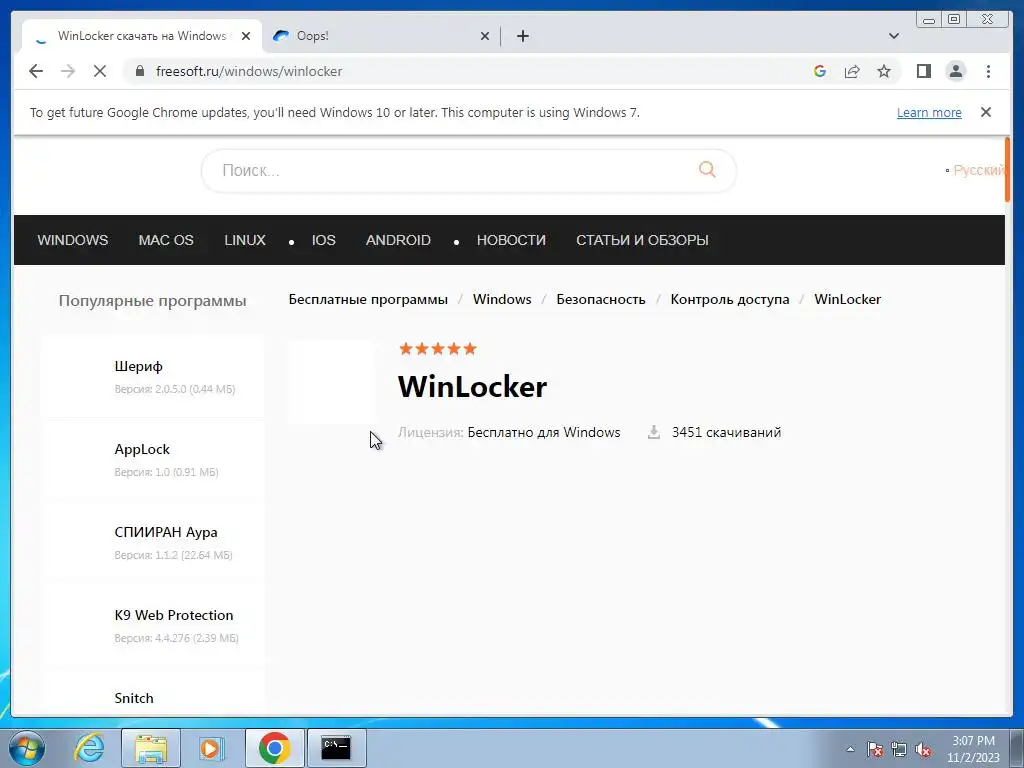Open Chrome three-dot menu

pos(988,71)
